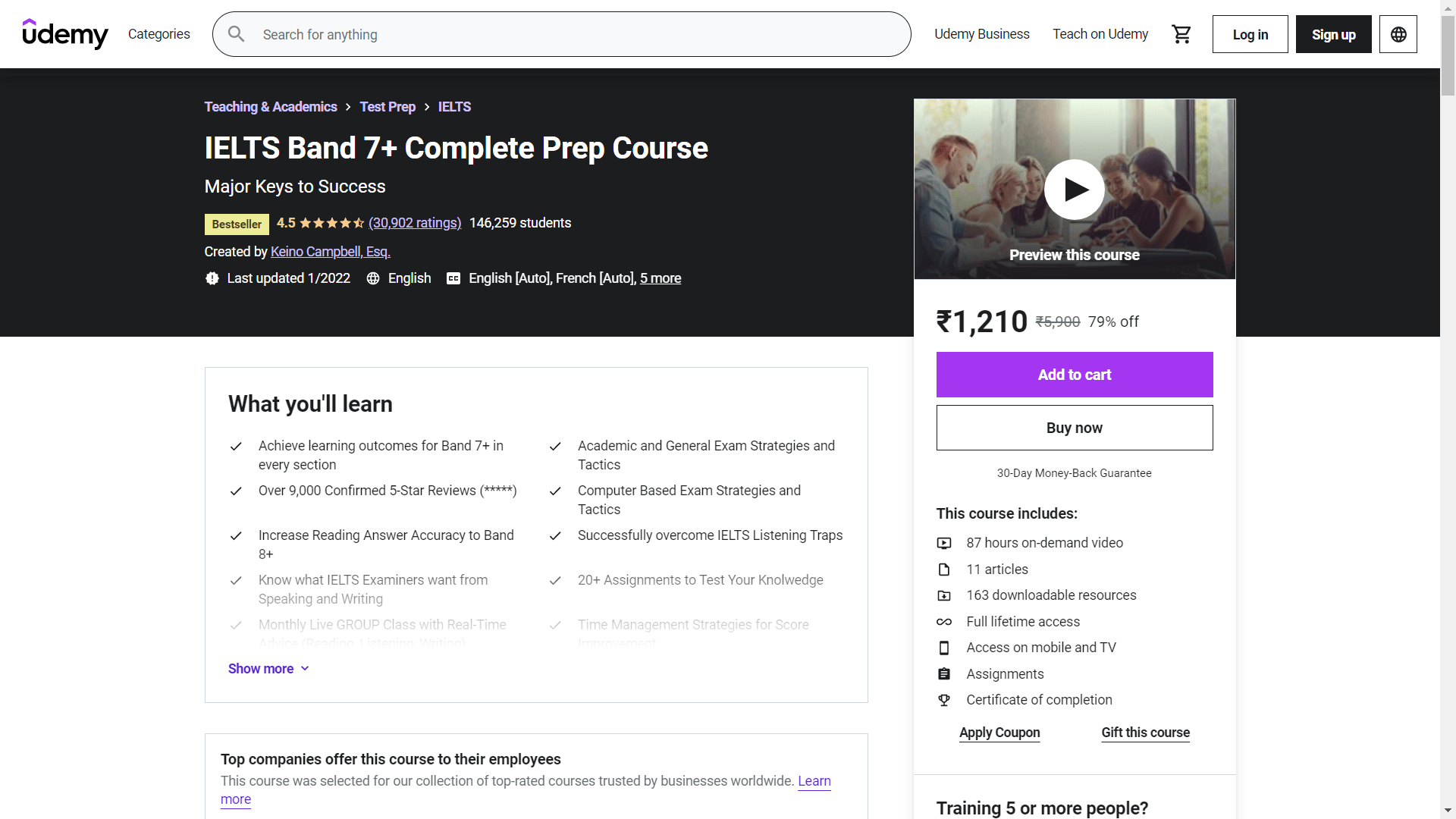Open the Learn more link

[814, 781]
